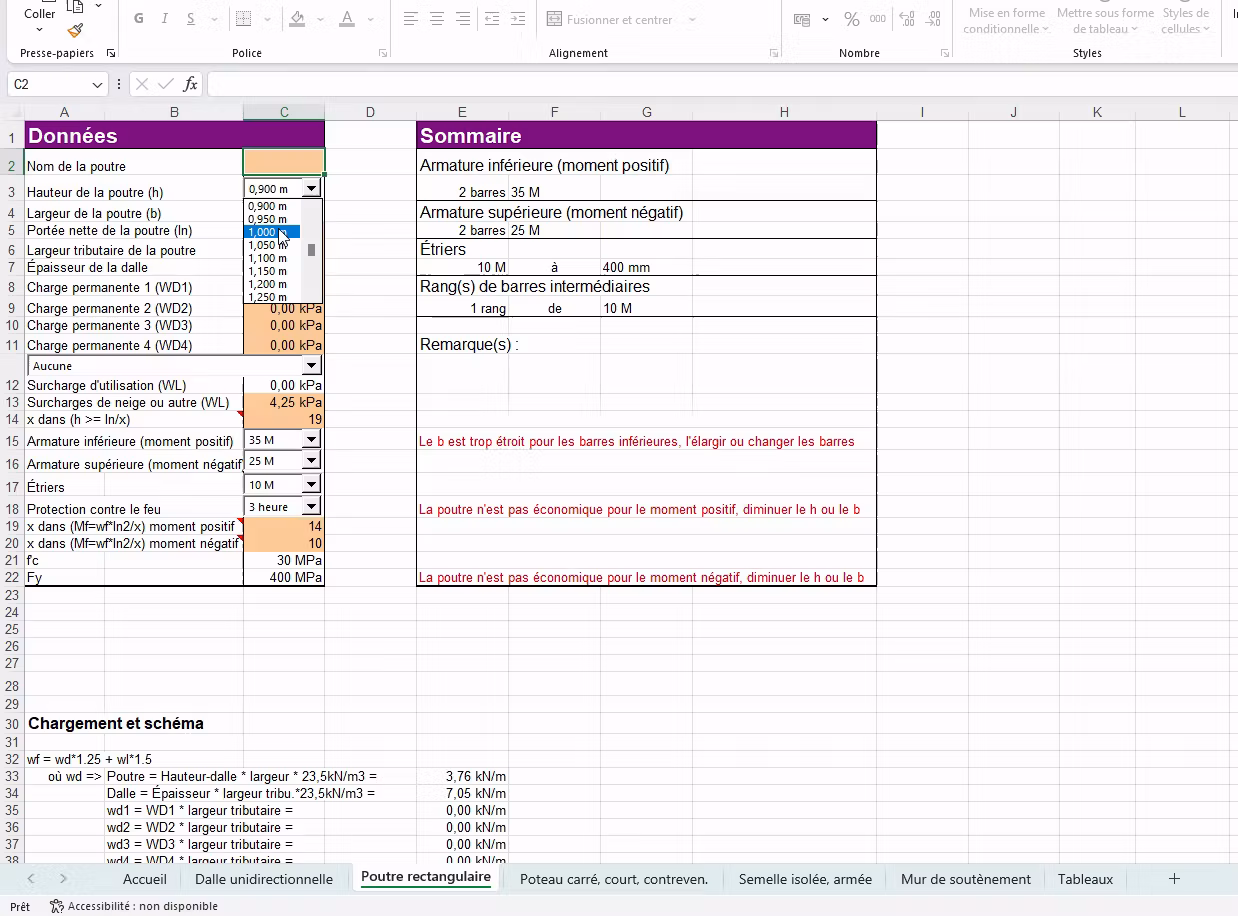Click increase decimal places icon
This screenshot has width=1238, height=916.
point(906,19)
